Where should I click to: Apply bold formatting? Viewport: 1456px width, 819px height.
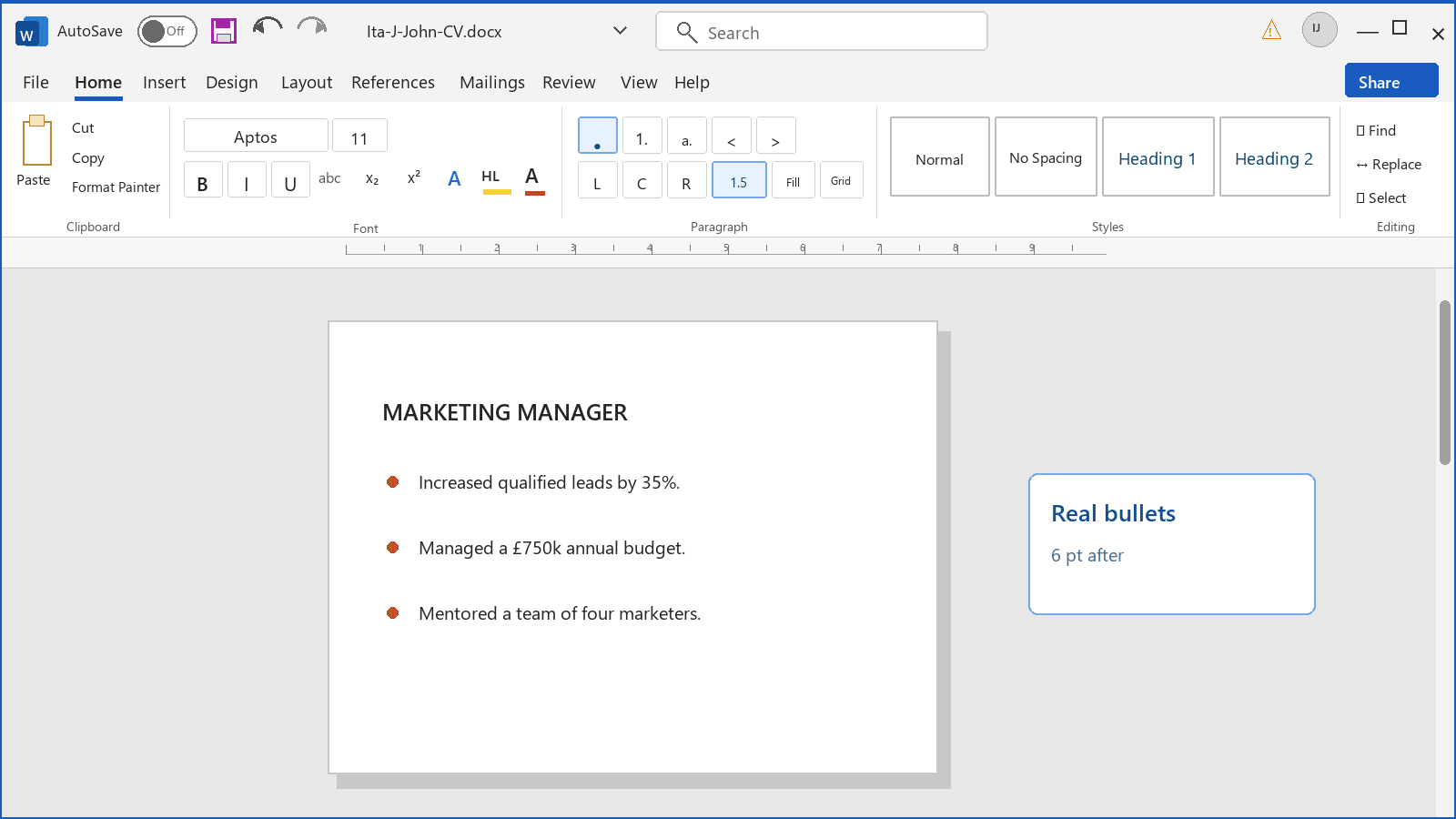point(203,180)
